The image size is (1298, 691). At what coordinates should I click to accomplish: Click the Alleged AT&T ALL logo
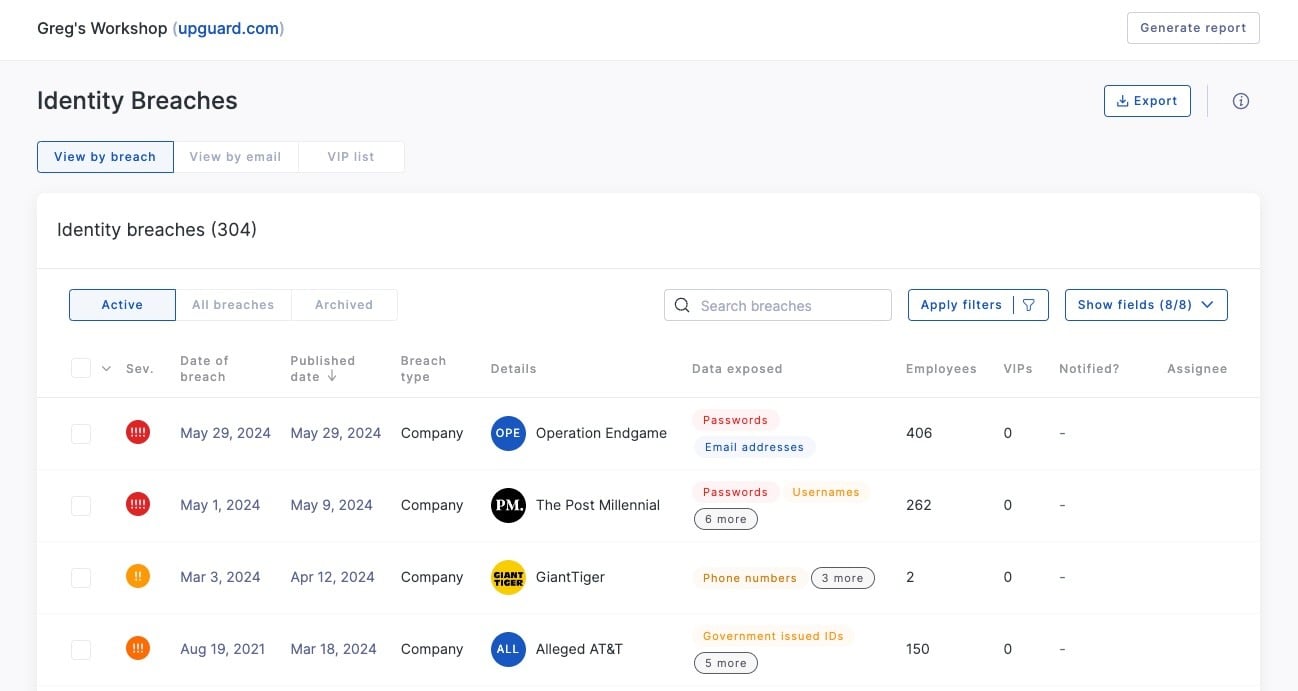coord(508,649)
